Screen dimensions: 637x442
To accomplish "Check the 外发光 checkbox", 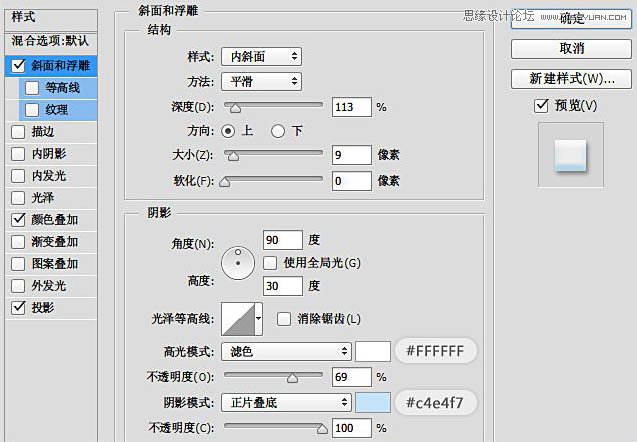I will 18,286.
